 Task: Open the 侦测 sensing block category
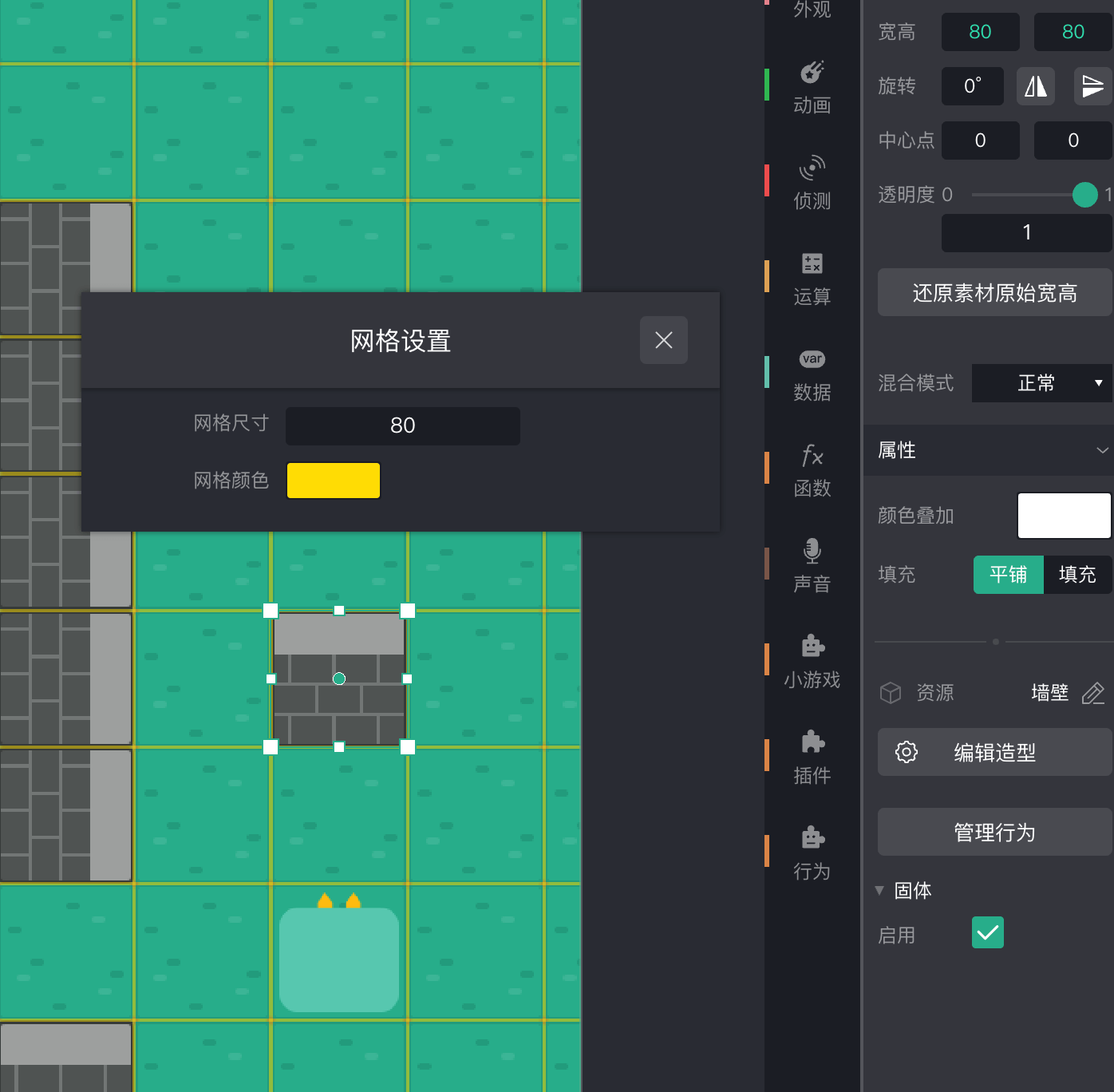click(812, 183)
